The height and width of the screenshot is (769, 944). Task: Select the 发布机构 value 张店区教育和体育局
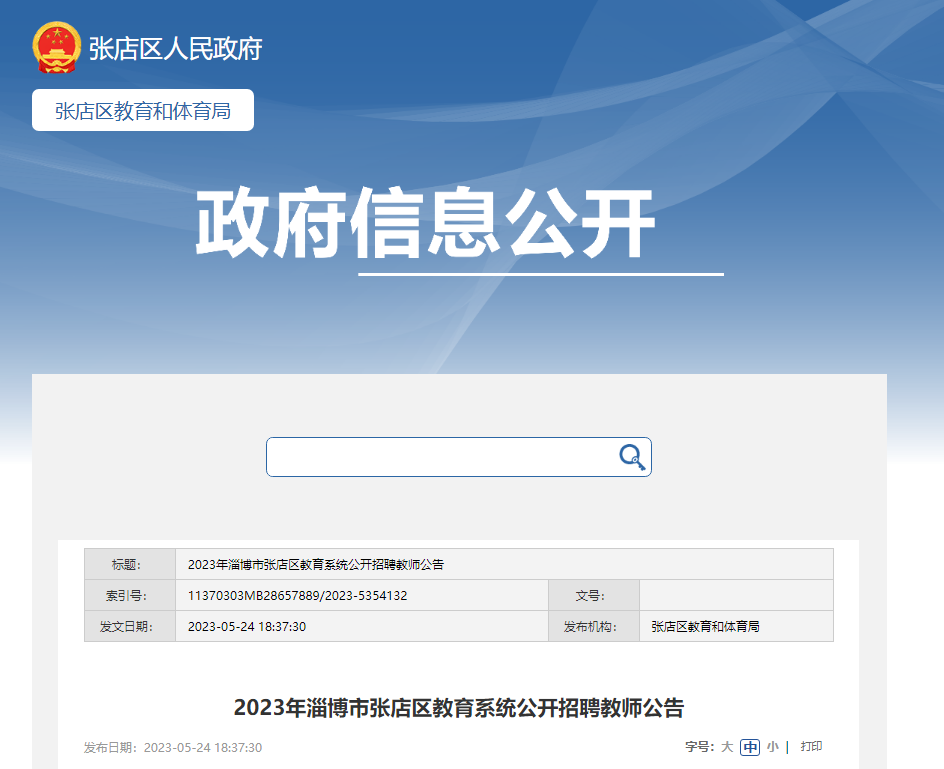(706, 626)
